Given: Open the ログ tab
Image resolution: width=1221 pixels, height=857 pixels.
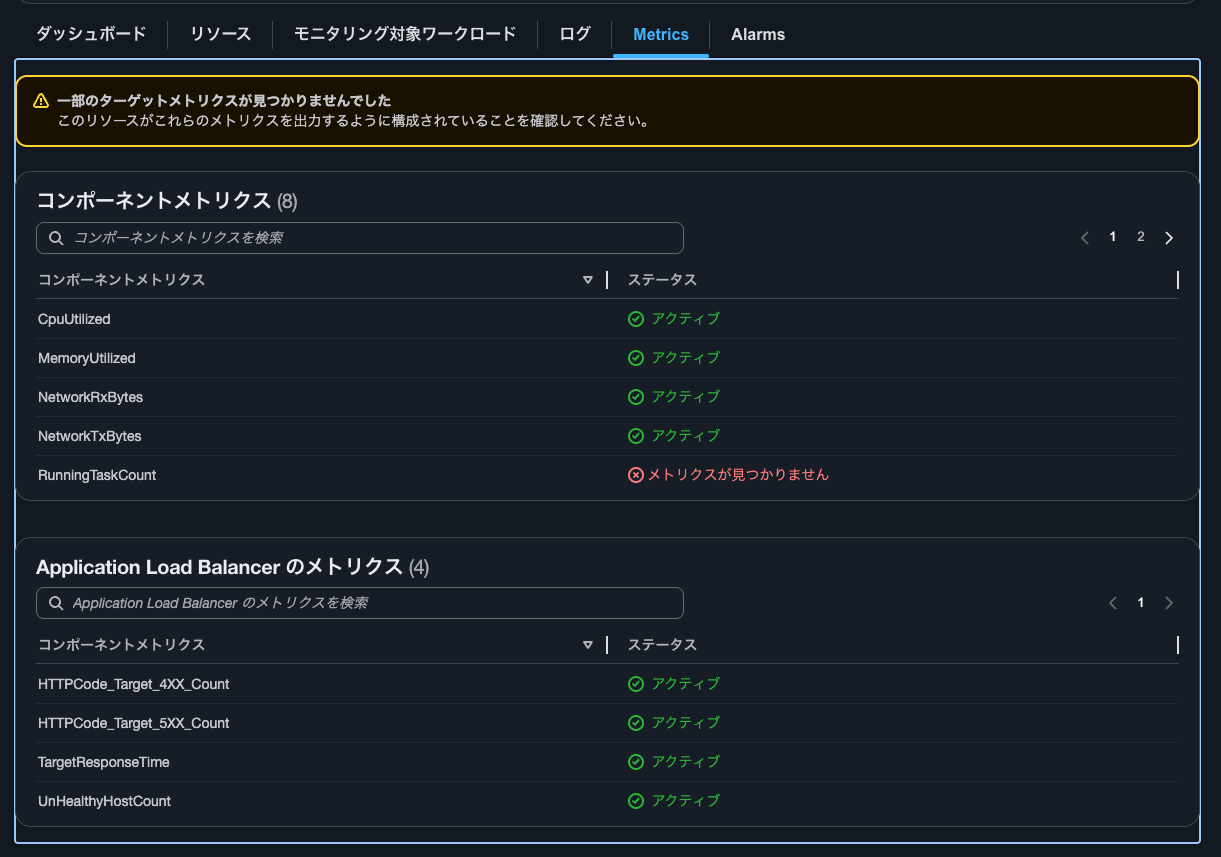Looking at the screenshot, I should tap(575, 34).
